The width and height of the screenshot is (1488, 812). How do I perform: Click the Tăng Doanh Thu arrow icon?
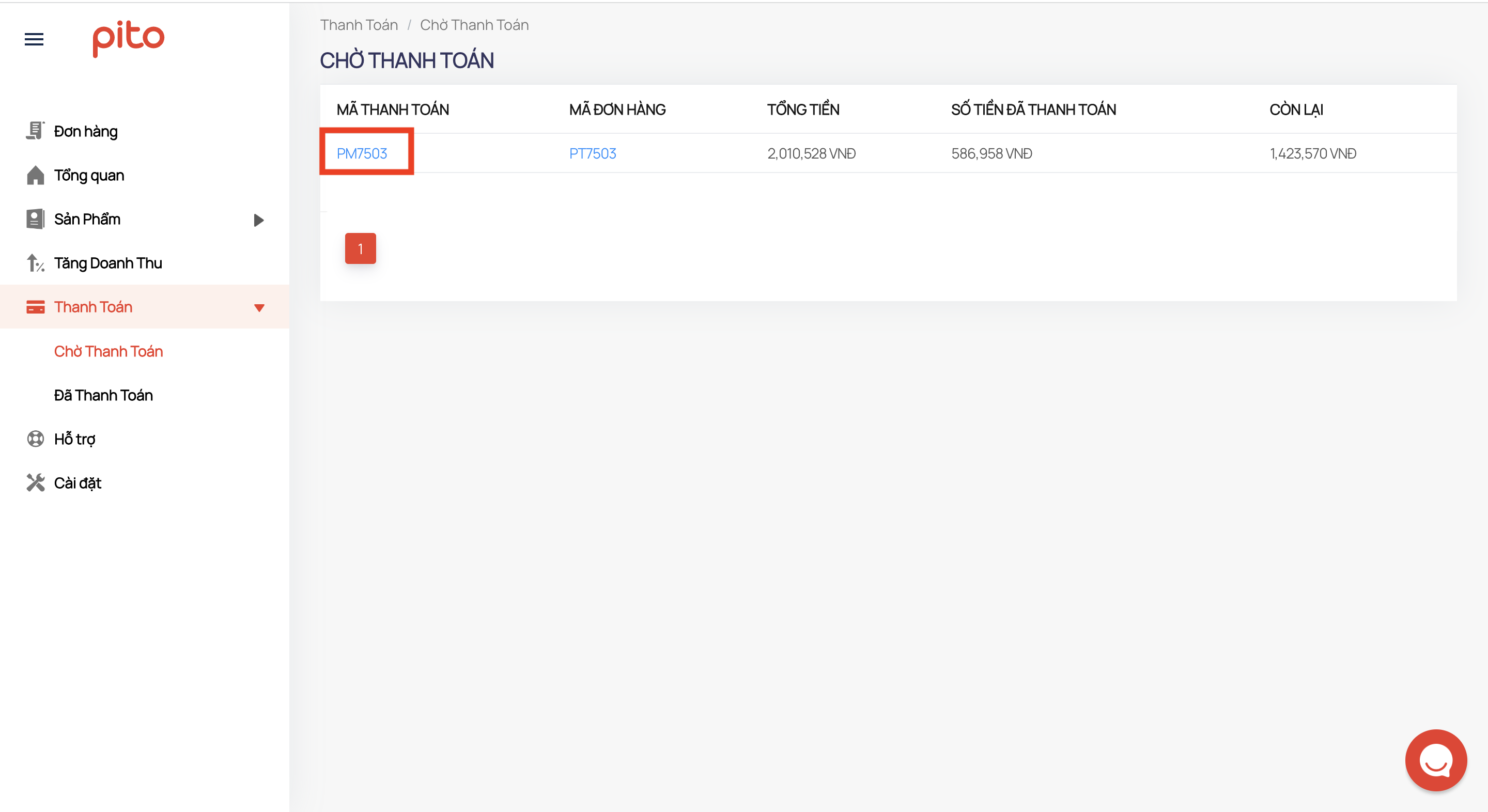pos(35,263)
